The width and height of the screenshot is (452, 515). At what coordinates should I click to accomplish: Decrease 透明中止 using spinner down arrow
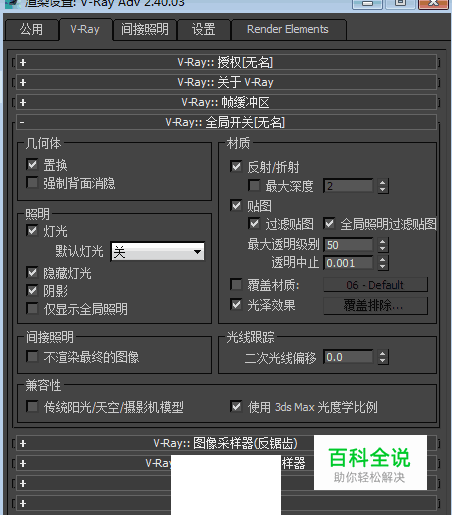pyautogui.click(x=383, y=266)
